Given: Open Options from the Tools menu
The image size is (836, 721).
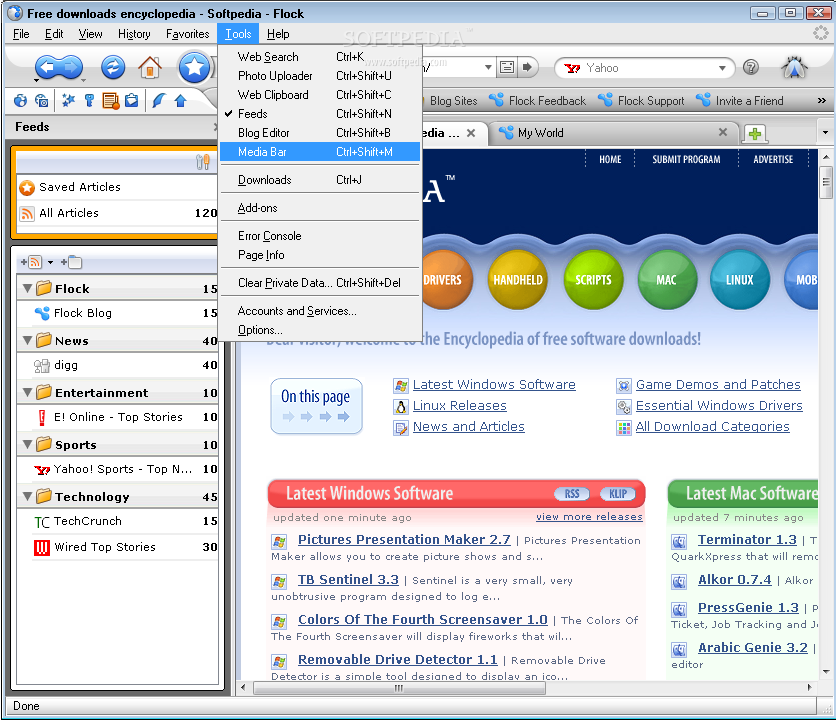Looking at the screenshot, I should (320, 330).
